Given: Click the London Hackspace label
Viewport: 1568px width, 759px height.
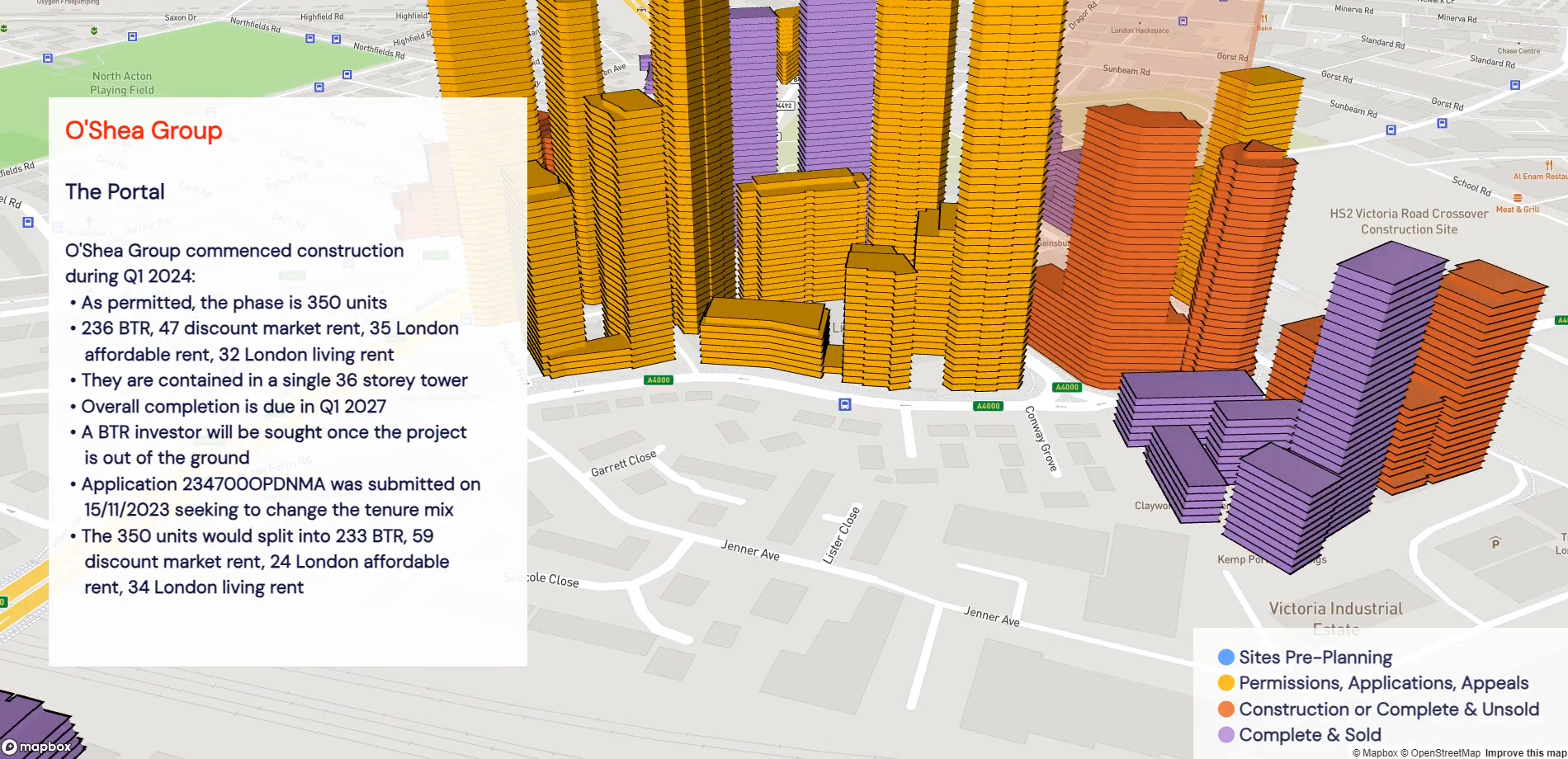Looking at the screenshot, I should pyautogui.click(x=1140, y=31).
